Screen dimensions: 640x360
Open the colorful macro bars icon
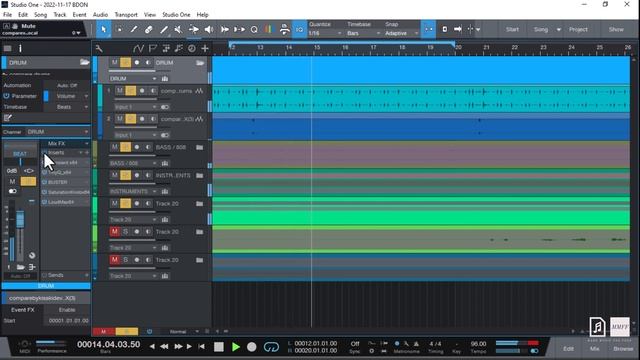click(x=268, y=29)
